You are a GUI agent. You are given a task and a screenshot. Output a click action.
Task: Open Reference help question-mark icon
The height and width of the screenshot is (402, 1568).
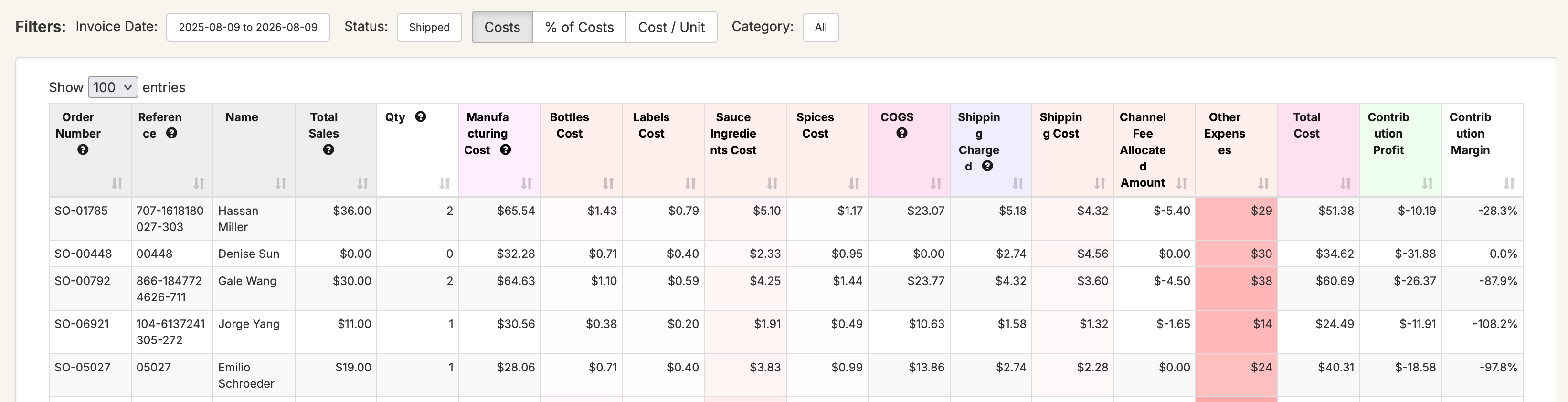click(x=172, y=133)
